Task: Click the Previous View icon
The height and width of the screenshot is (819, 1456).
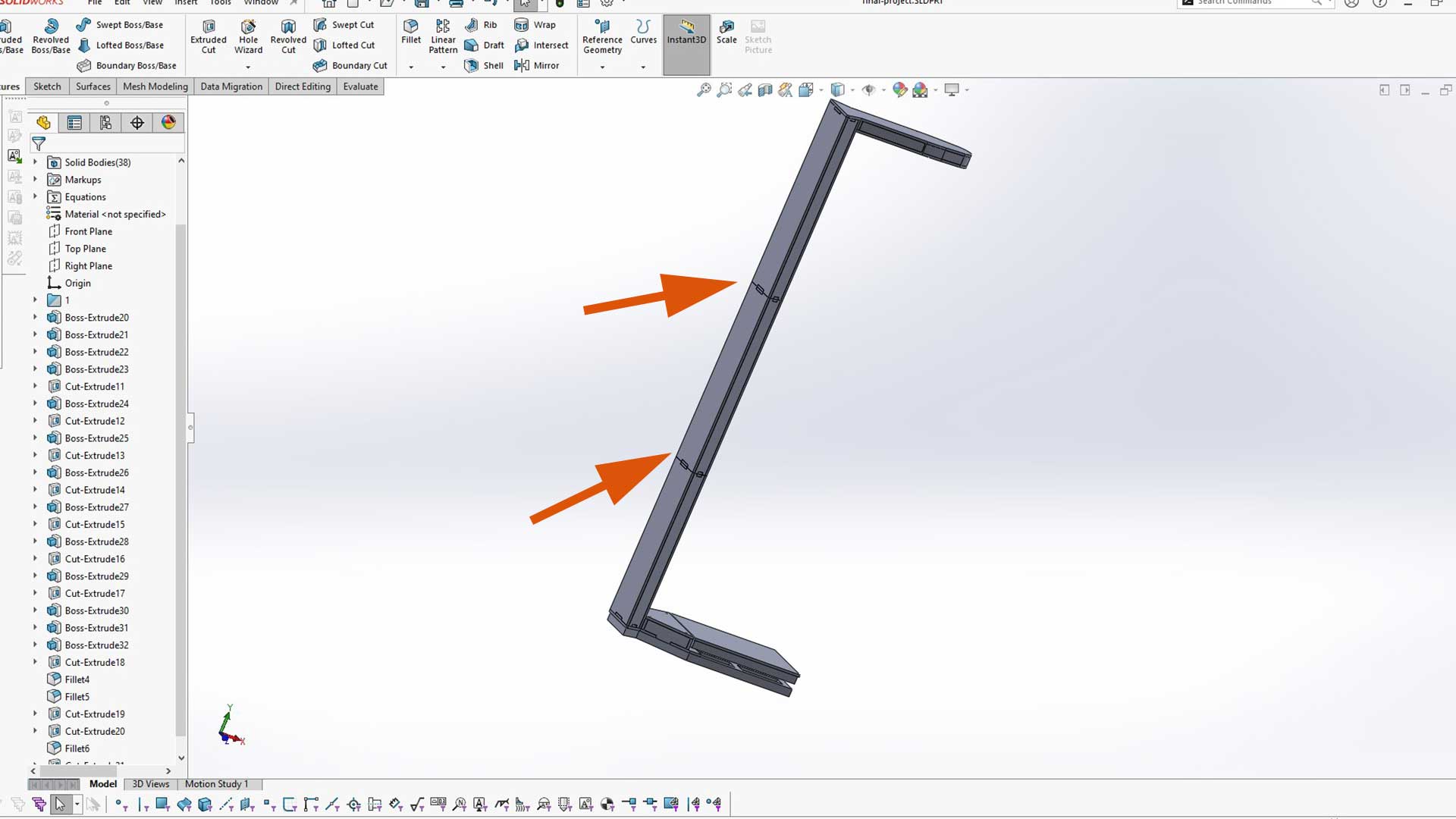Action: coord(745,90)
